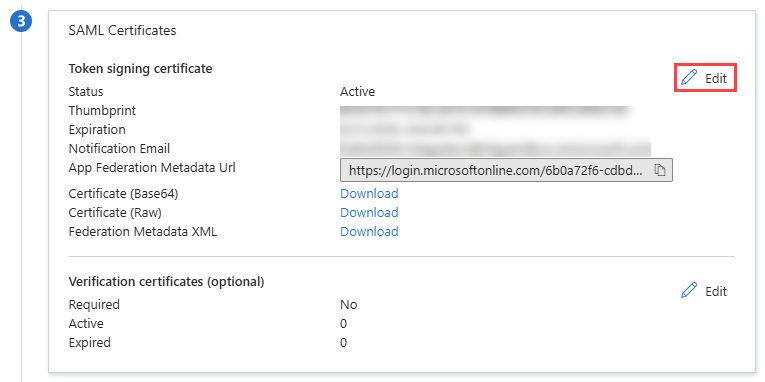The width and height of the screenshot is (765, 382).
Task: Click the Verification certificates (optional) heading
Action: [166, 281]
